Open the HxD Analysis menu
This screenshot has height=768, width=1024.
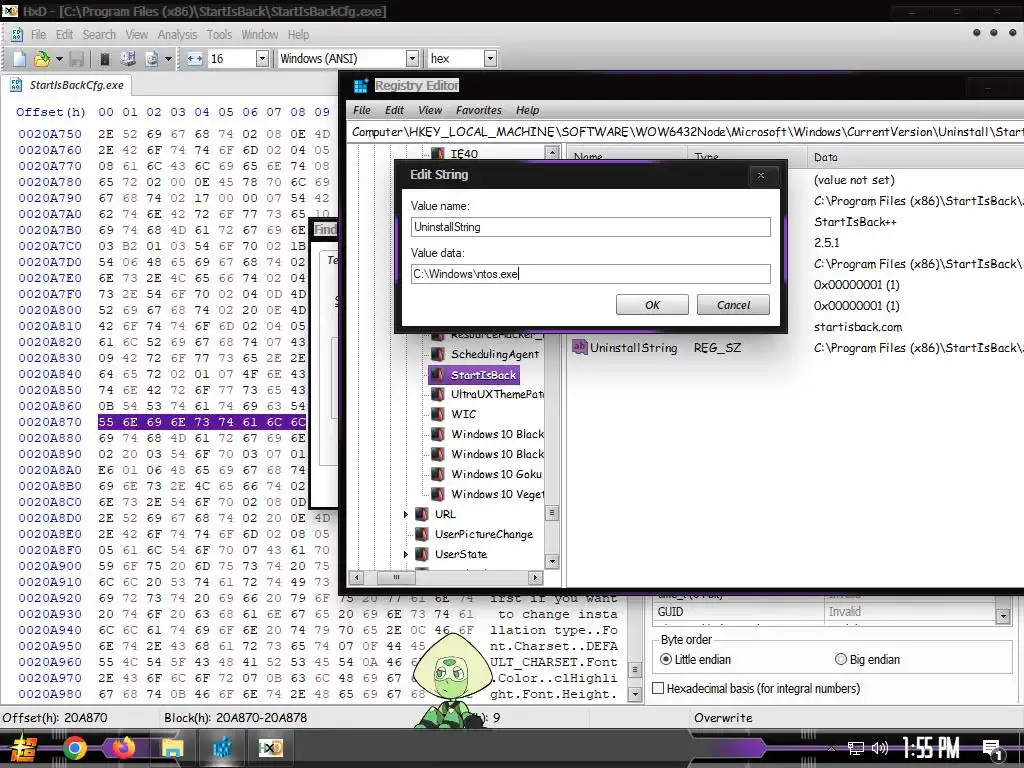pos(177,35)
